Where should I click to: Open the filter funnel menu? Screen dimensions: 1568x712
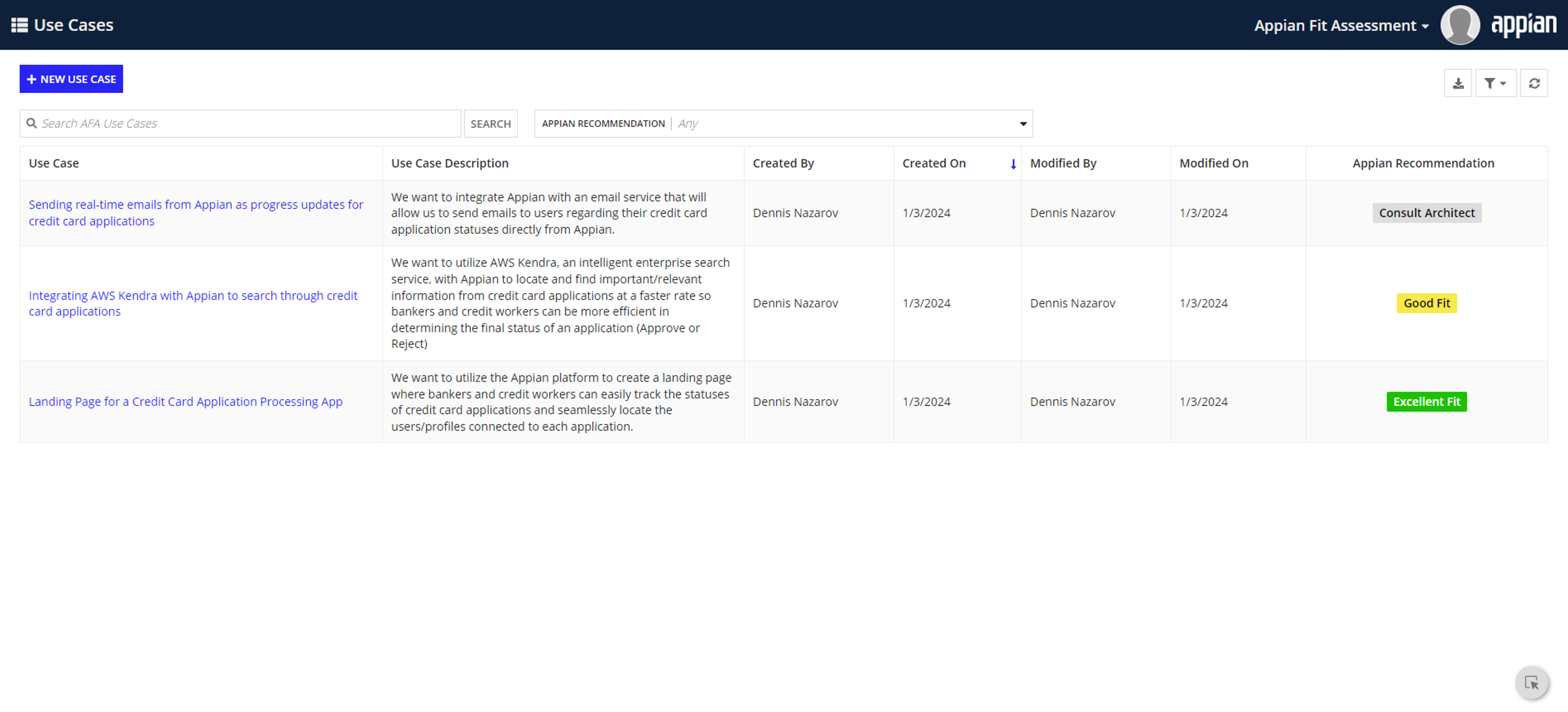(x=1495, y=83)
